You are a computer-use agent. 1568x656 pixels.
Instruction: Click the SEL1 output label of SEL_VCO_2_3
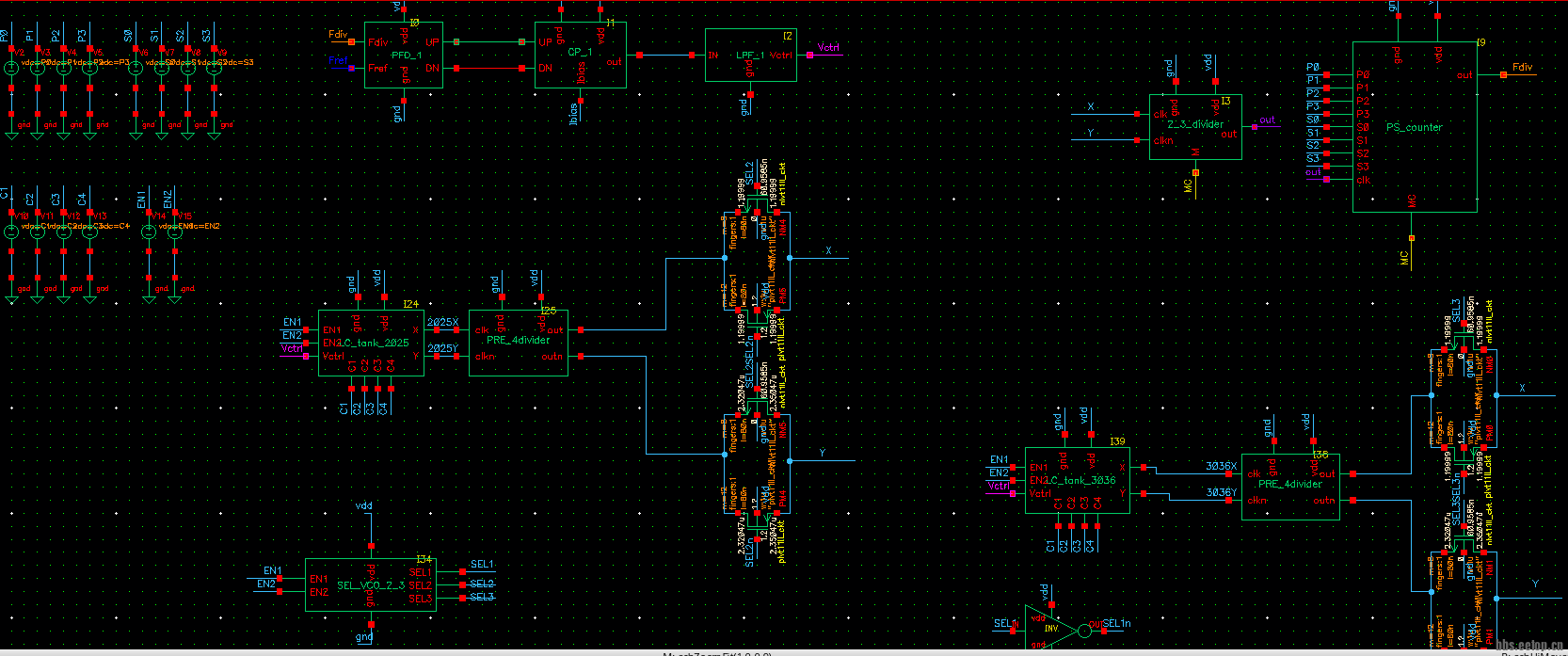pos(482,565)
